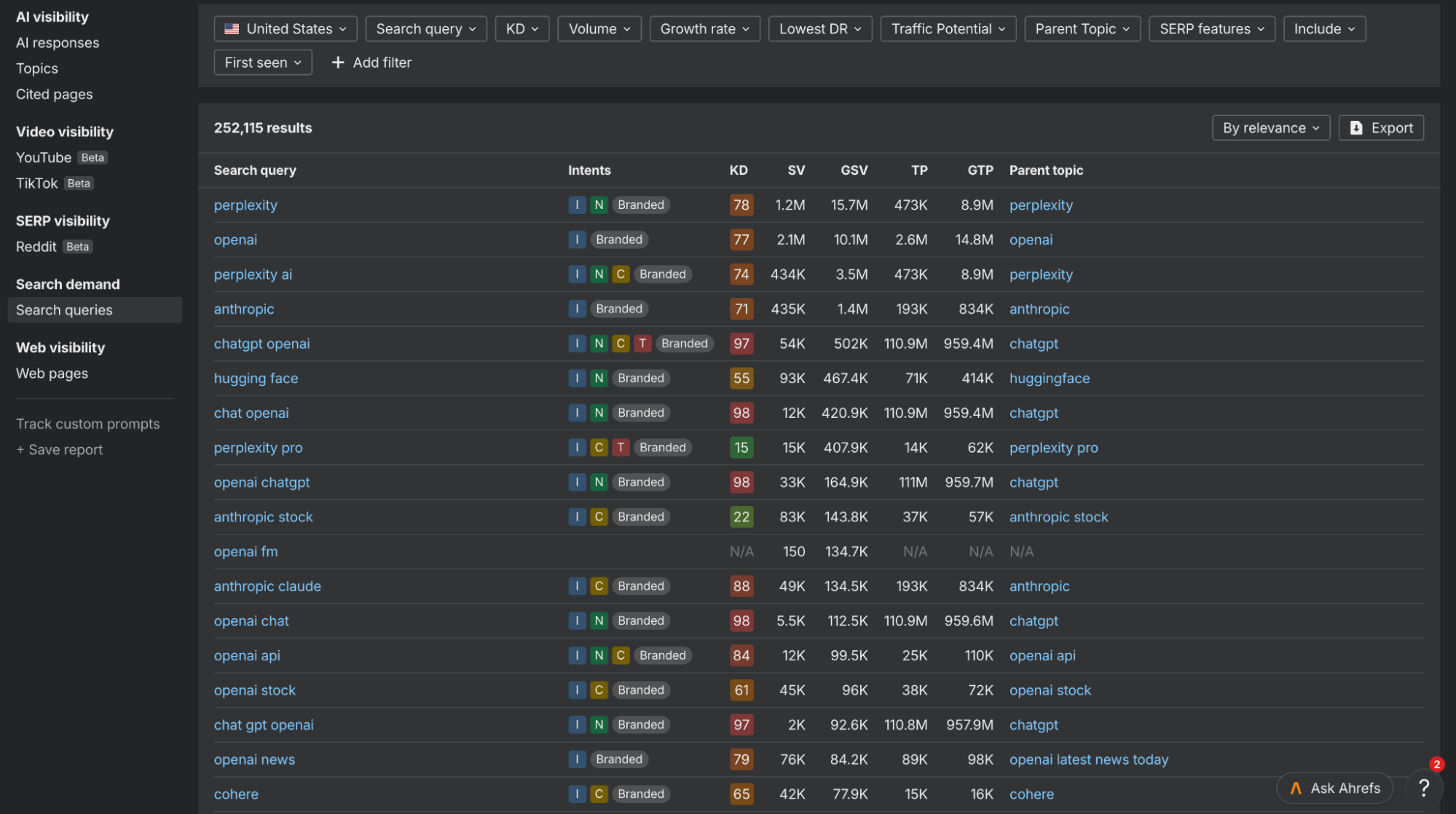1456x814 pixels.
Task: Expand the Volume filter
Action: click(x=599, y=29)
